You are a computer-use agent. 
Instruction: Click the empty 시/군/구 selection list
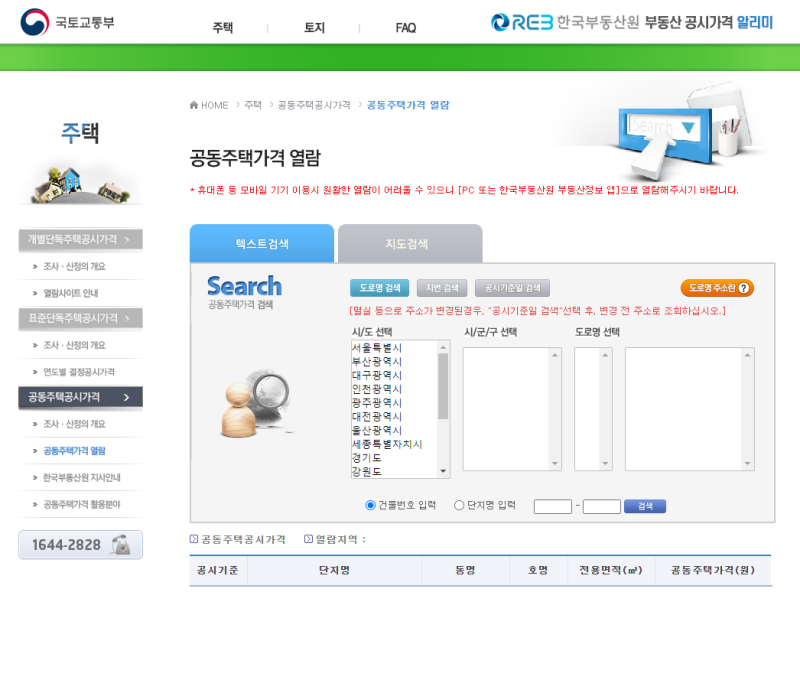click(x=512, y=409)
